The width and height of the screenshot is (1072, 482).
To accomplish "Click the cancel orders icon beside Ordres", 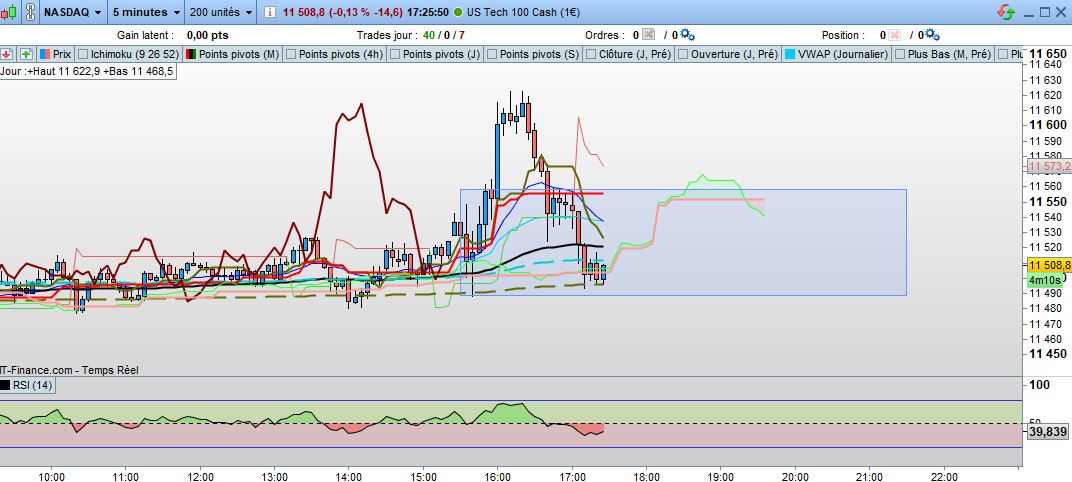I will pyautogui.click(x=649, y=35).
